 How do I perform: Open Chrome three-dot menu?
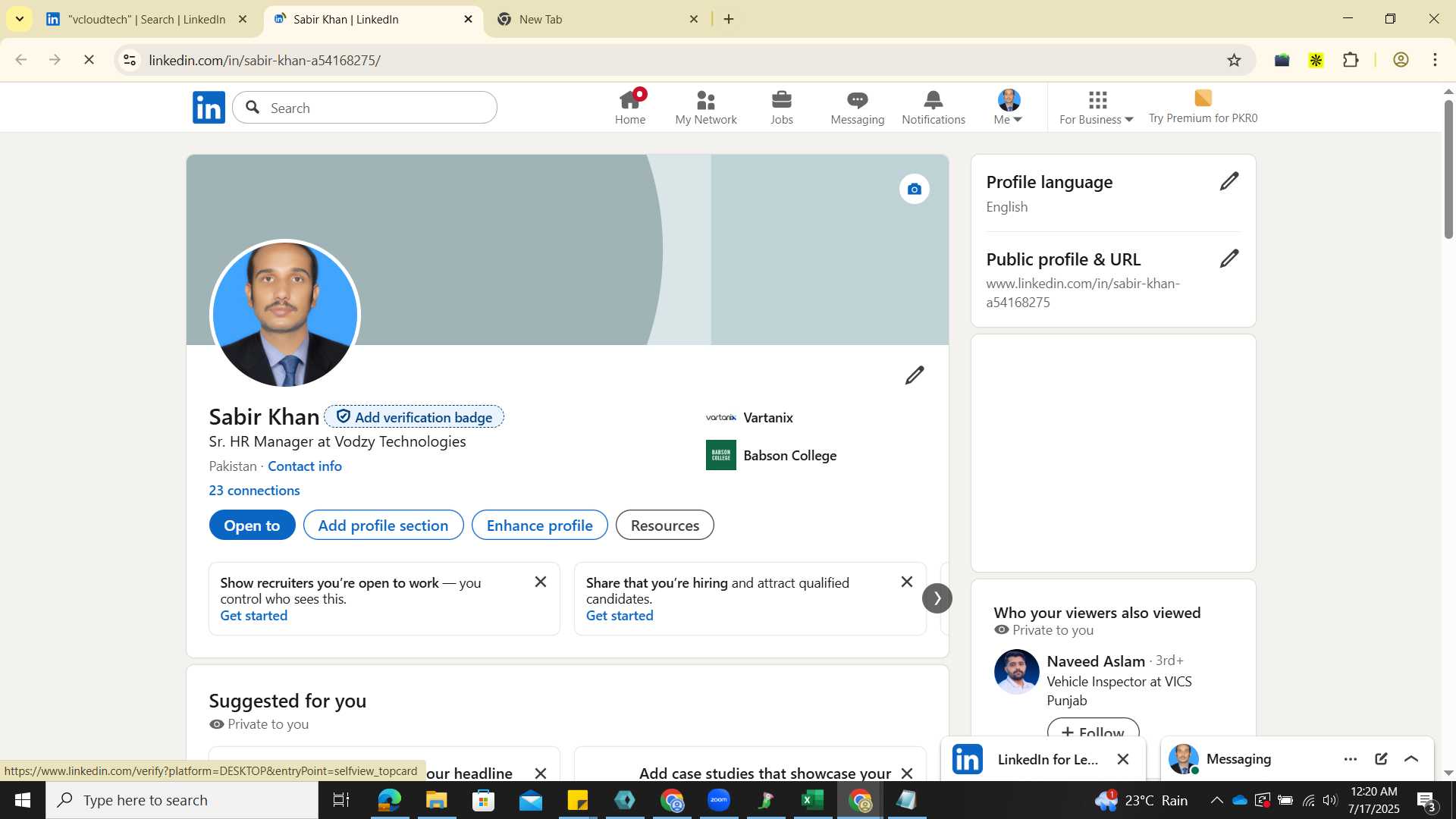1436,60
